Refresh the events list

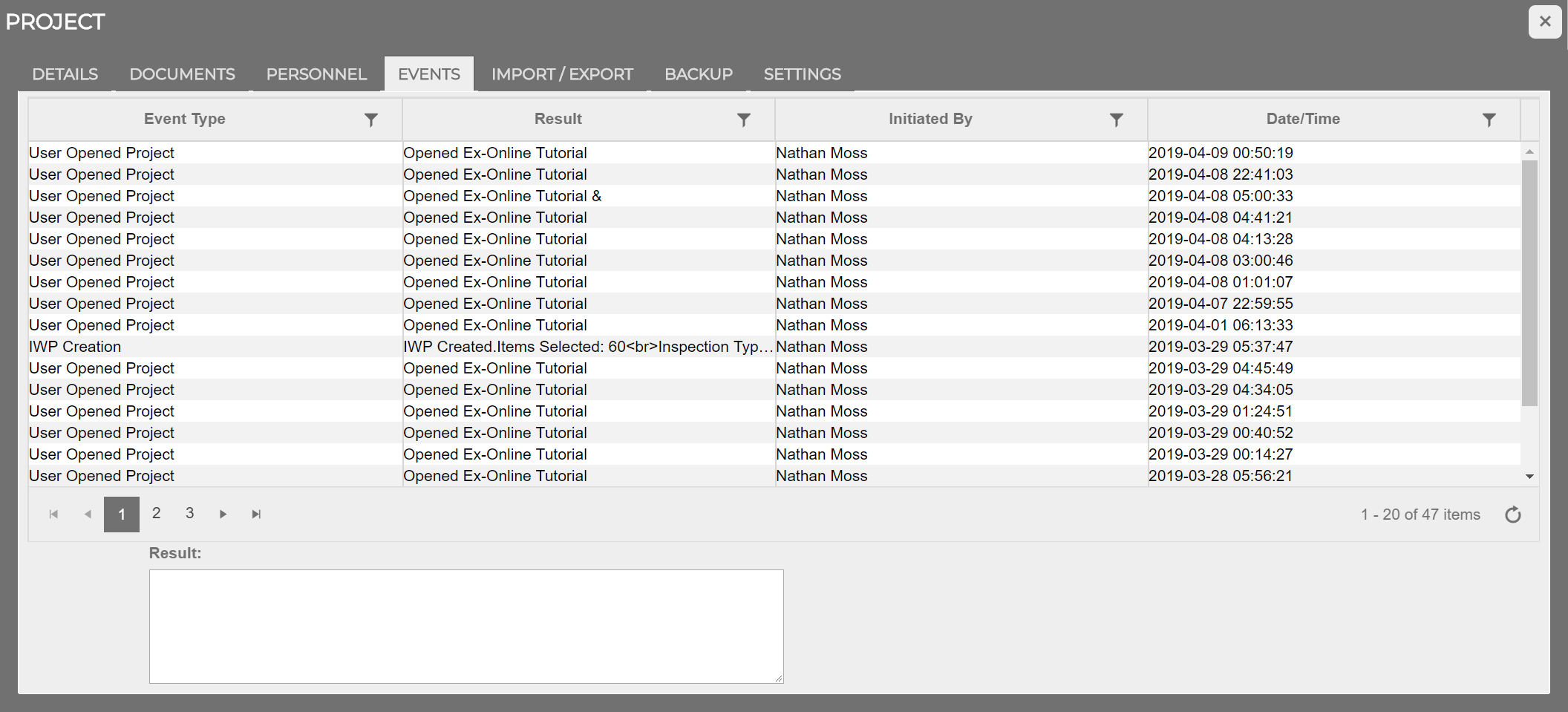tap(1513, 514)
